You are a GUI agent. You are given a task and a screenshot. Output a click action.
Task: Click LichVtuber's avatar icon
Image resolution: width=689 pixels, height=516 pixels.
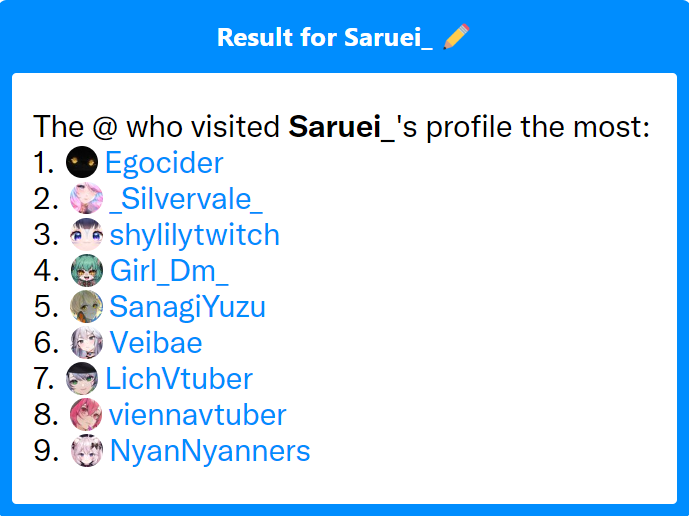pyautogui.click(x=82, y=378)
